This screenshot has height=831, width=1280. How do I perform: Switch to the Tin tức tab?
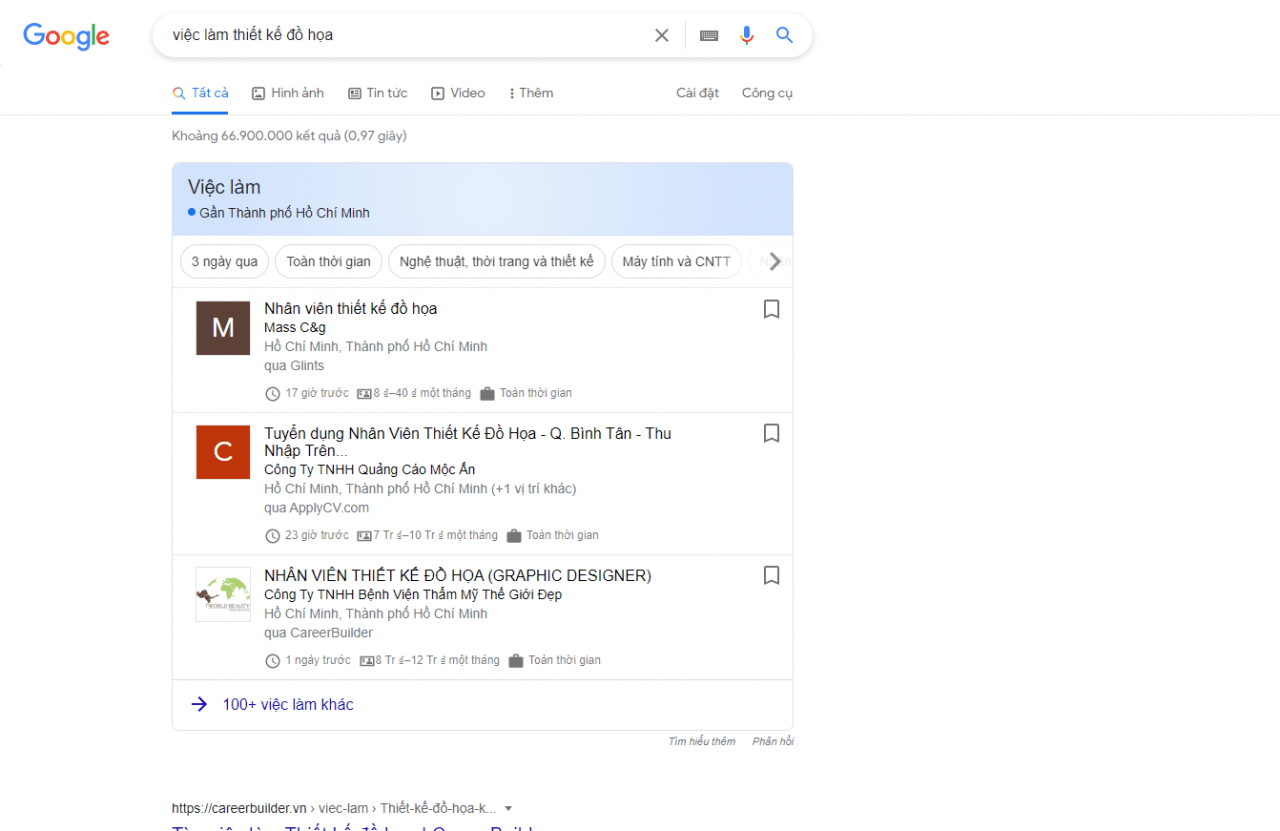(x=378, y=93)
